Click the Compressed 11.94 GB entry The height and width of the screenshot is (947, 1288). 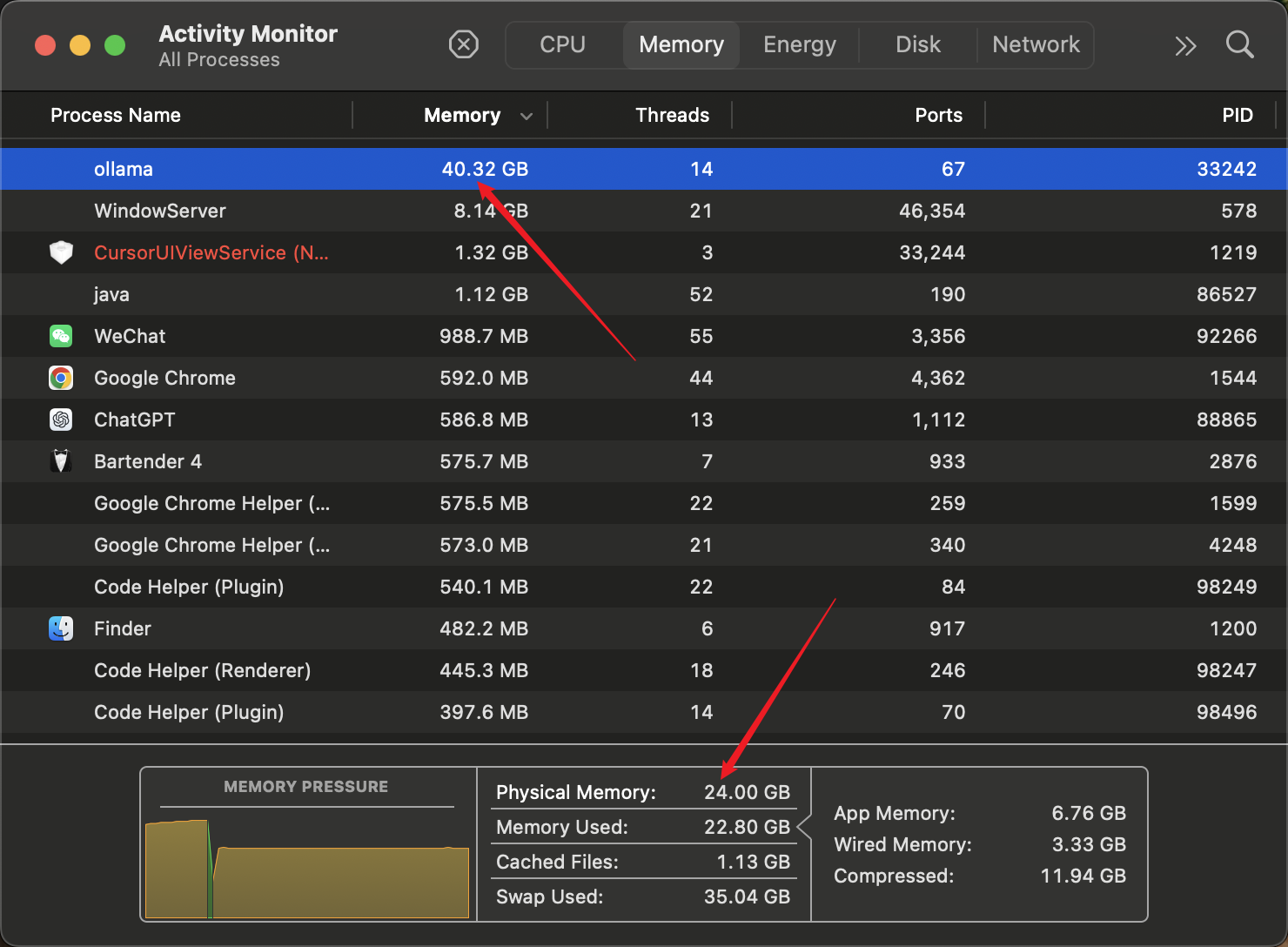point(980,876)
